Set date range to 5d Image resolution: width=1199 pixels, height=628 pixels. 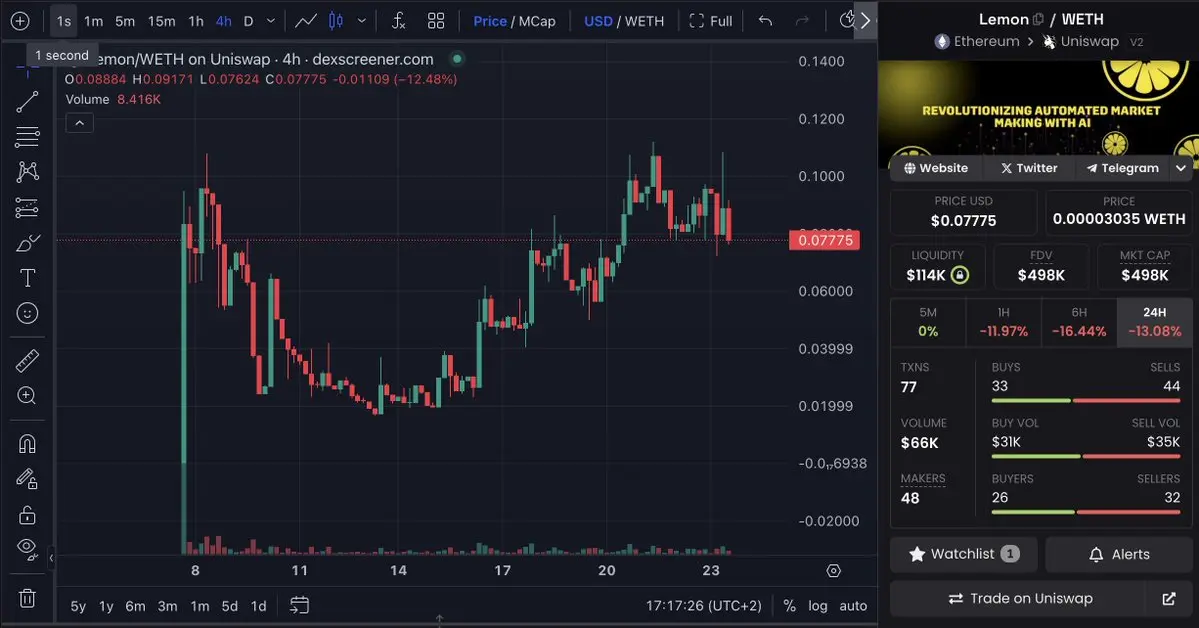click(229, 606)
